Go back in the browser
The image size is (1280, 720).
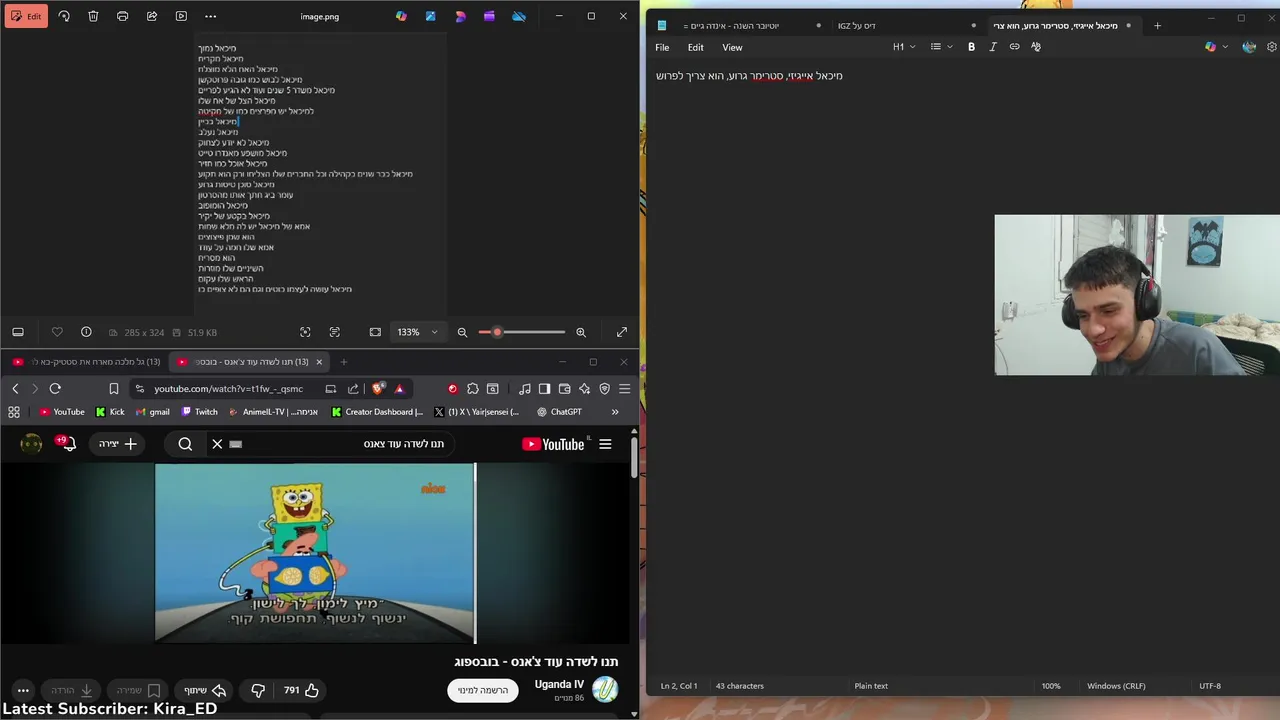[x=15, y=389]
